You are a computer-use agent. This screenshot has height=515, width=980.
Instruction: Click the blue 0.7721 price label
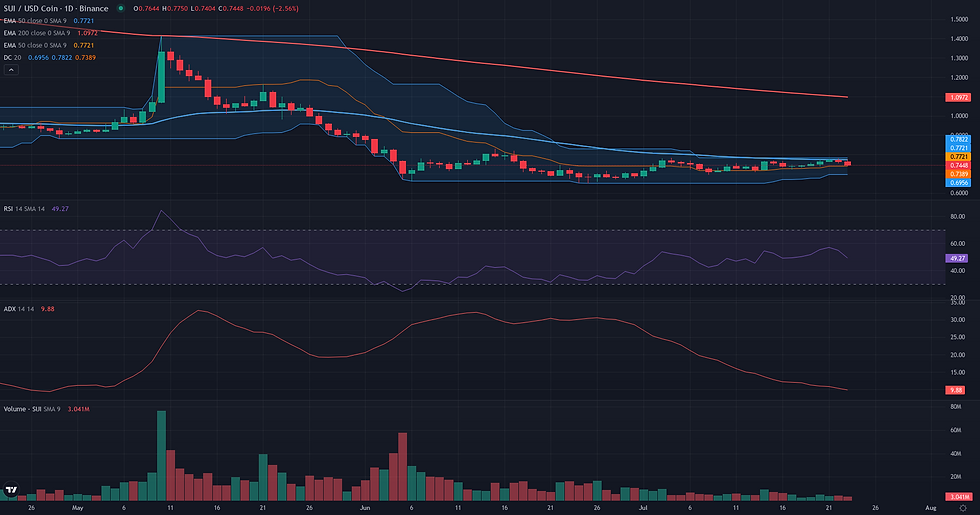[959, 148]
